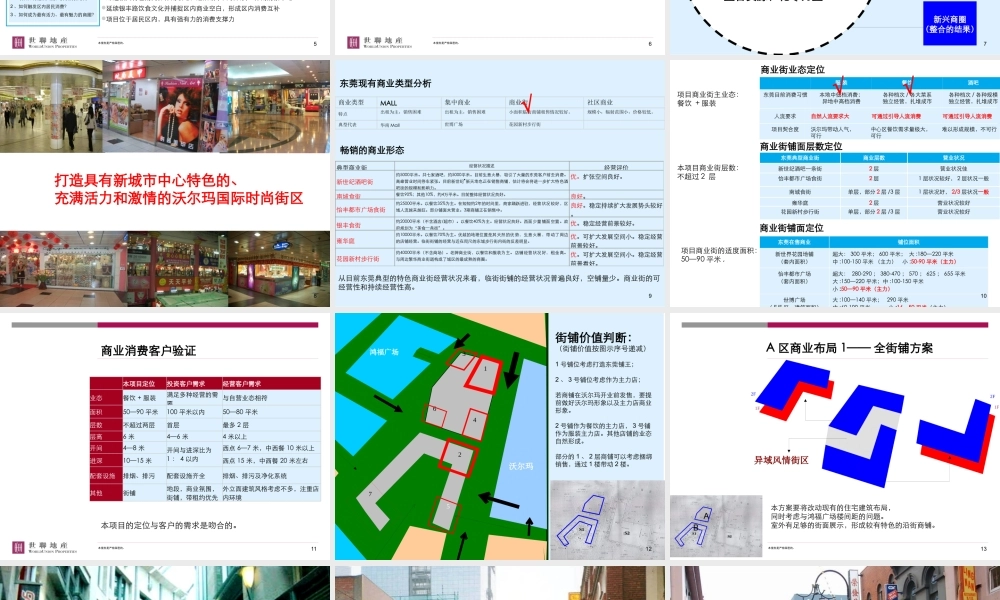Click the blue 新兴商圈 box on slide 7
1000x600 pixels.
click(950, 24)
